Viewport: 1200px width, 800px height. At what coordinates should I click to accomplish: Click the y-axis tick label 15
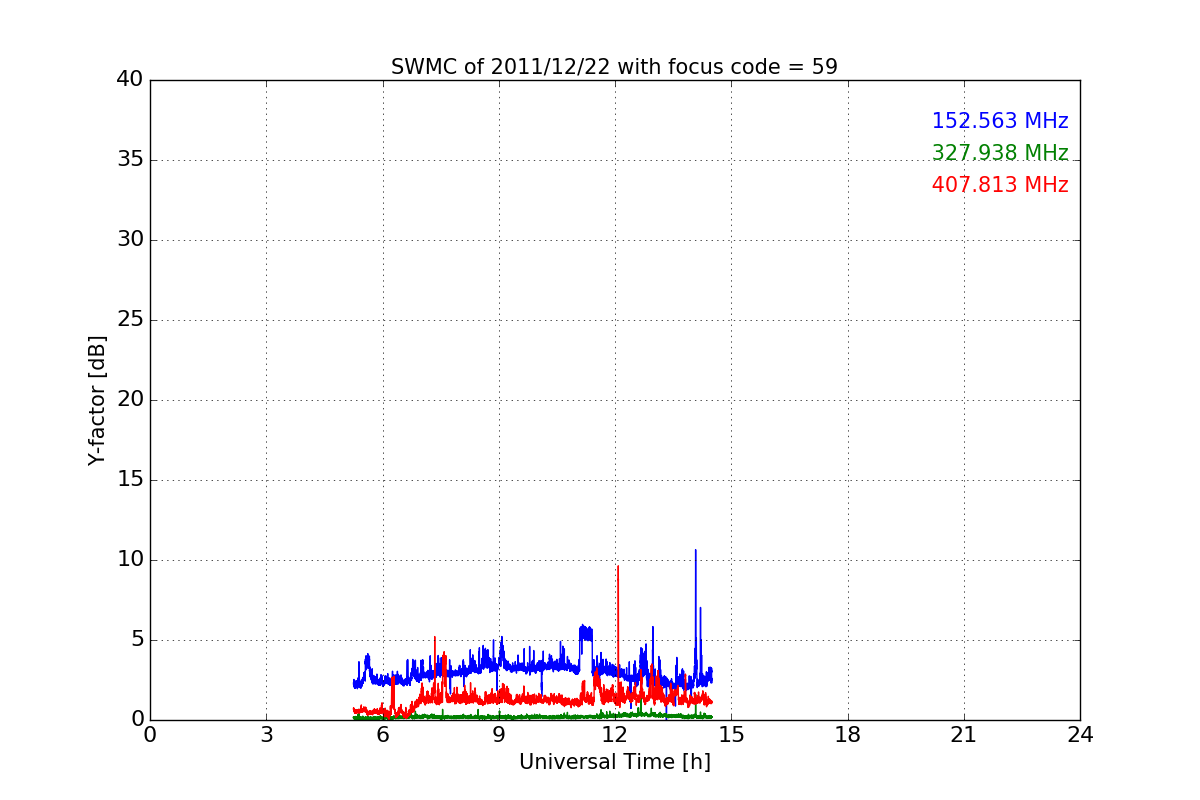pos(131,479)
